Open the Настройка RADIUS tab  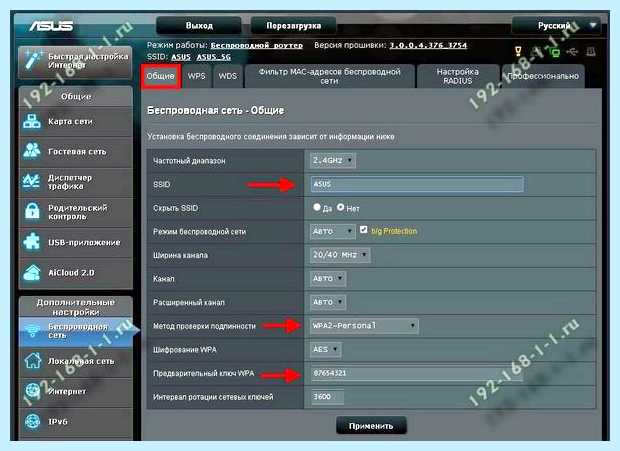coord(458,76)
